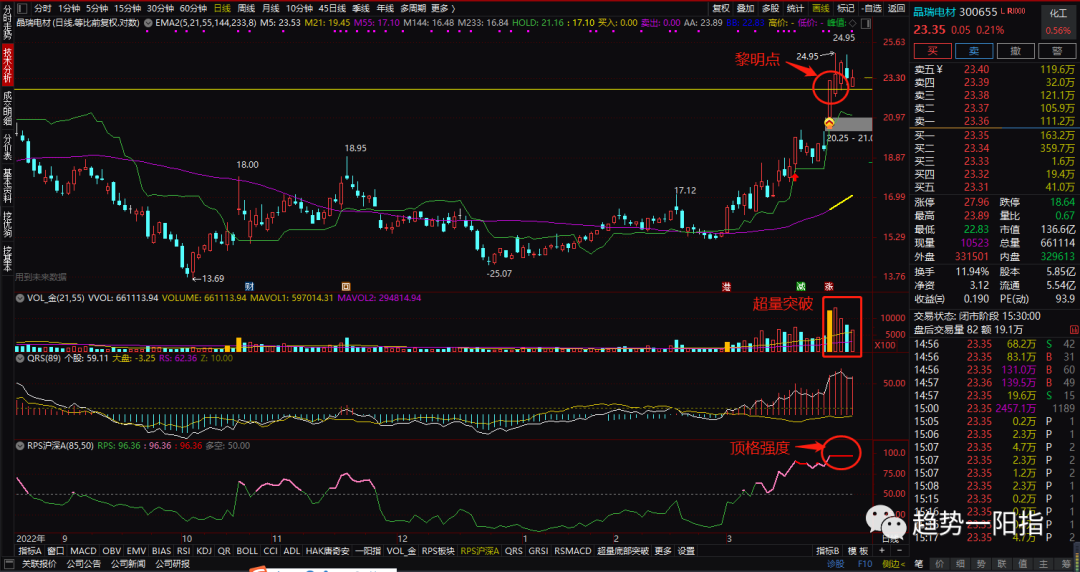The height and width of the screenshot is (572, 1080).
Task: Open the 技术分析 side tab
Action: pyautogui.click(x=7, y=65)
